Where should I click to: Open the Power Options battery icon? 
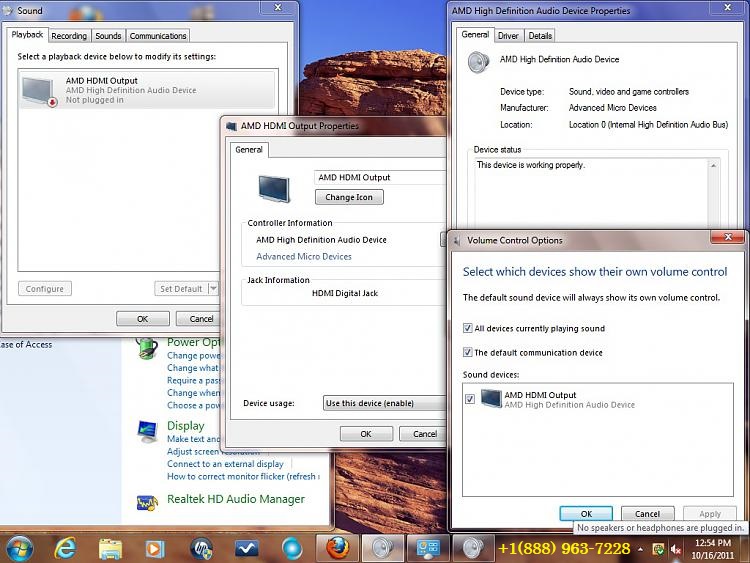[147, 349]
